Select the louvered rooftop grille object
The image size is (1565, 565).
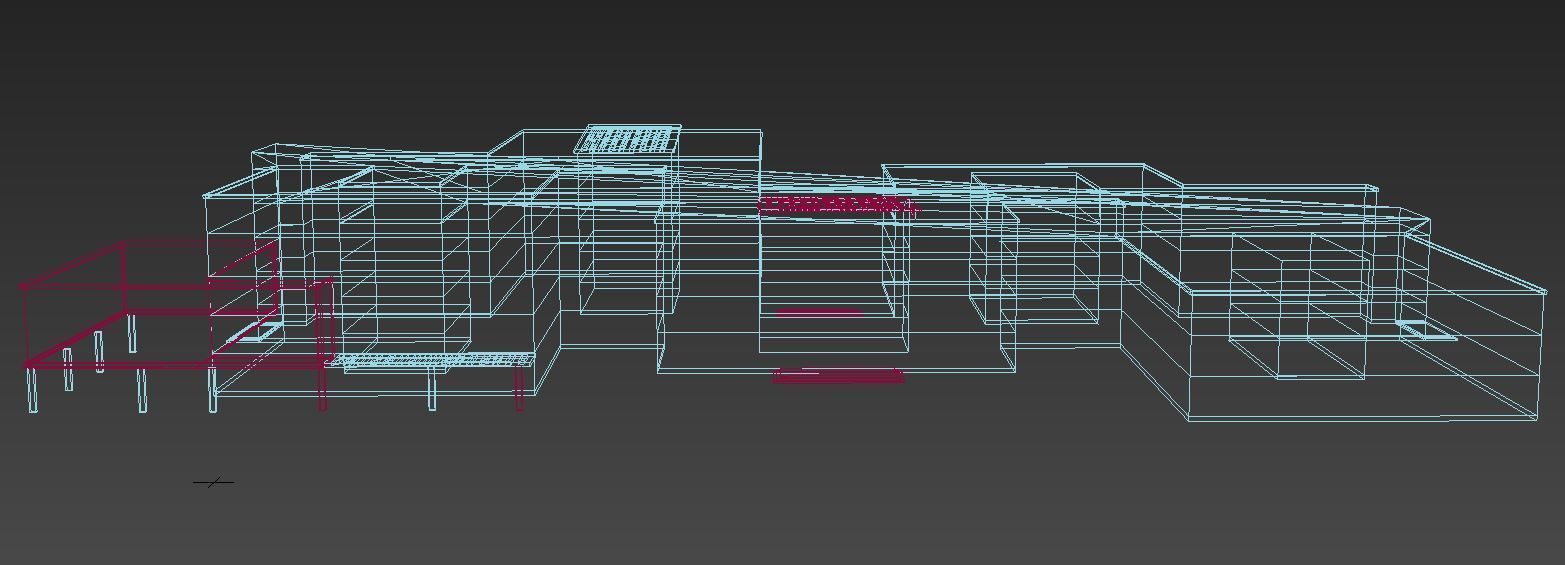(628, 139)
